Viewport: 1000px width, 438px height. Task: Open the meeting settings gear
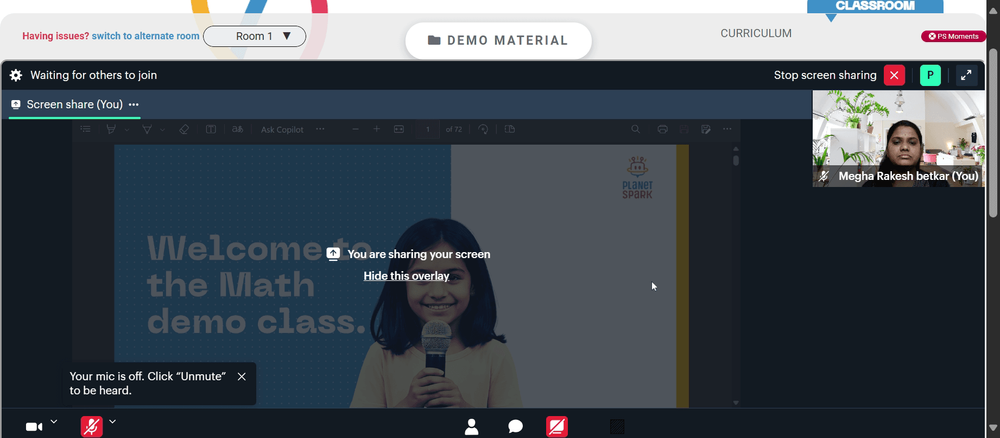16,75
